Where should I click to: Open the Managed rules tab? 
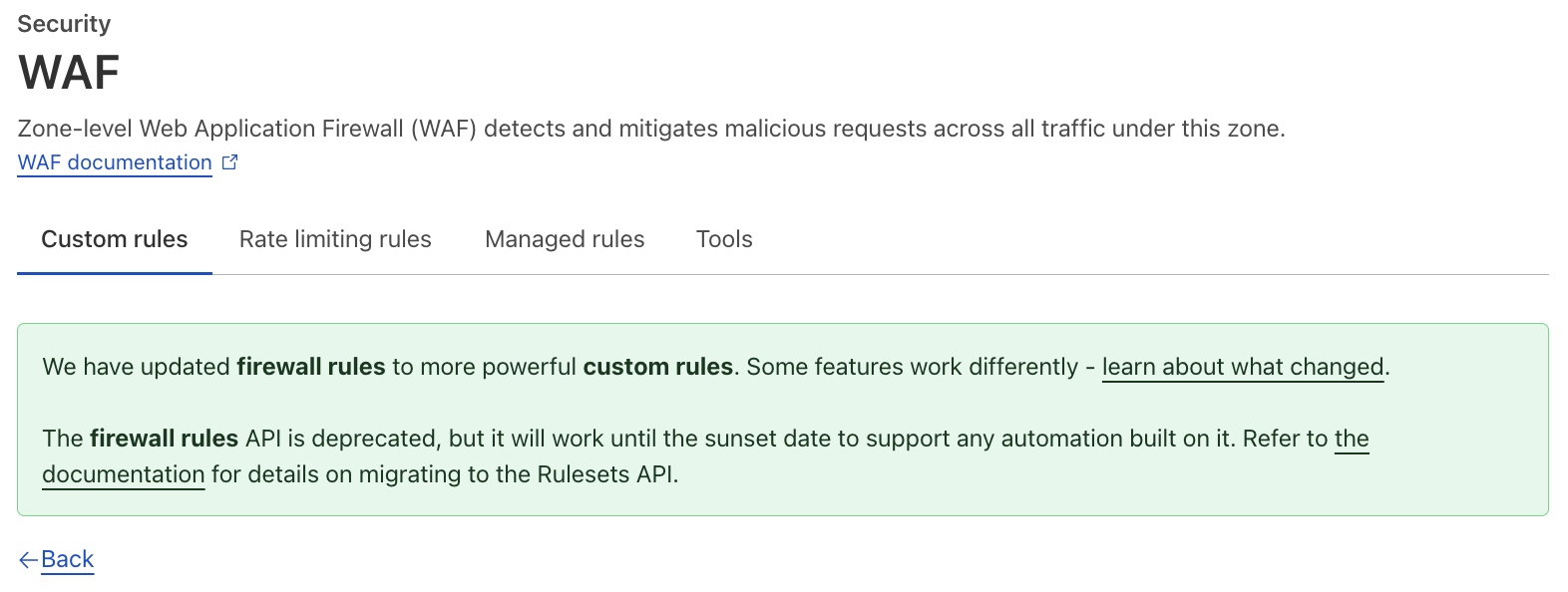565,239
